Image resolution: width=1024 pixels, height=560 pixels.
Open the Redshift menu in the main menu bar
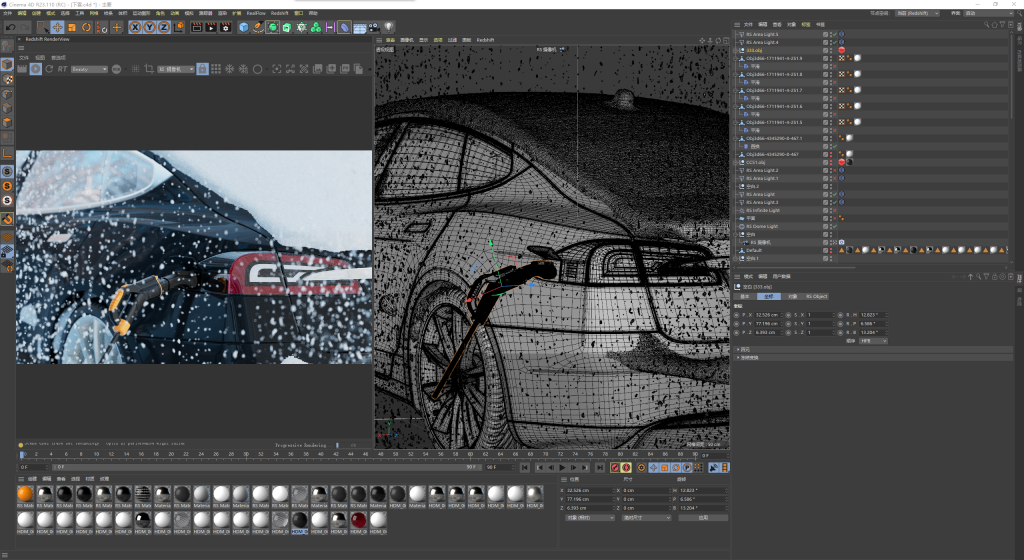[x=280, y=13]
